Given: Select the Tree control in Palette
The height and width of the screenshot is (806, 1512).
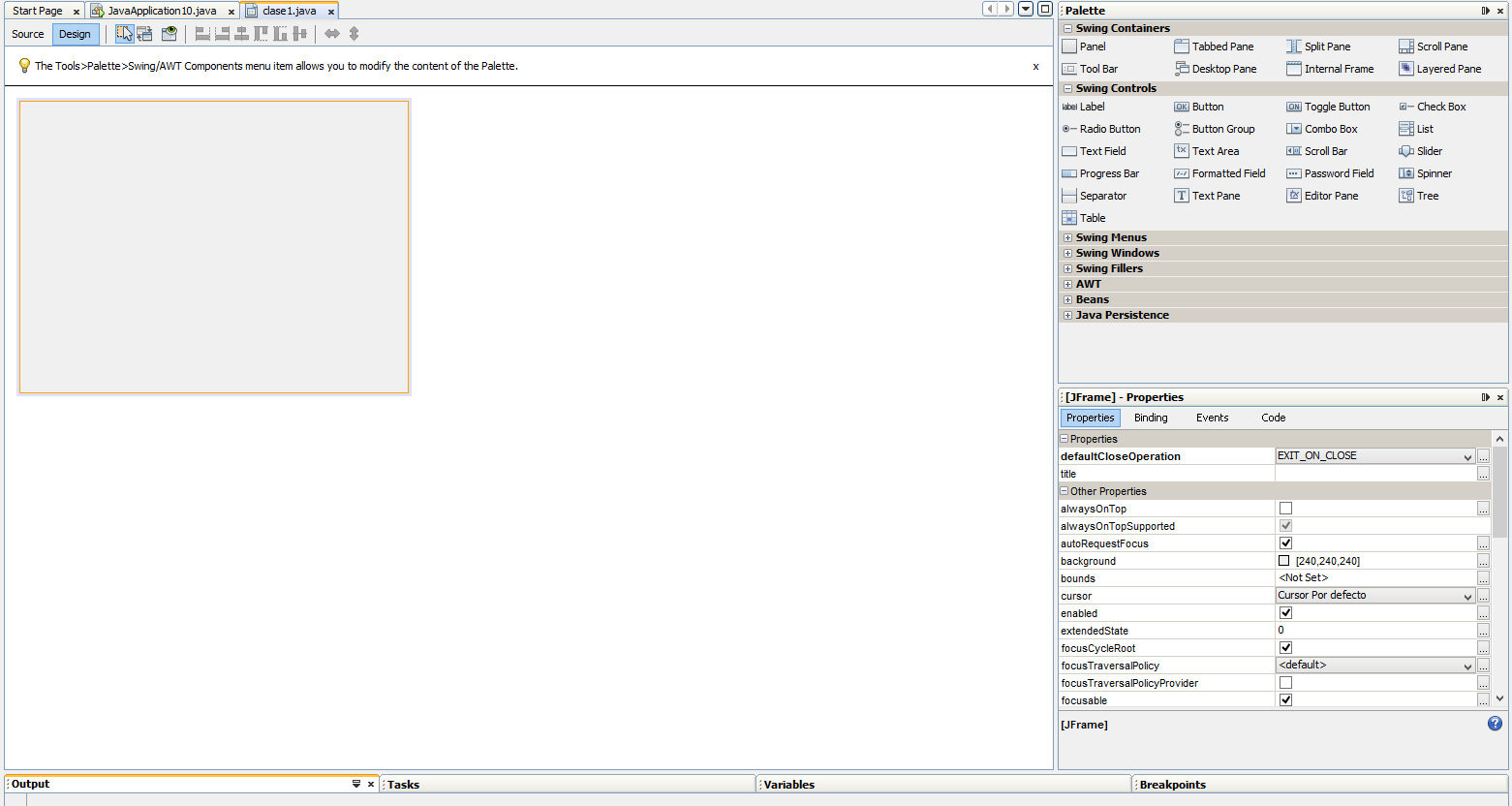Looking at the screenshot, I should coord(1419,196).
